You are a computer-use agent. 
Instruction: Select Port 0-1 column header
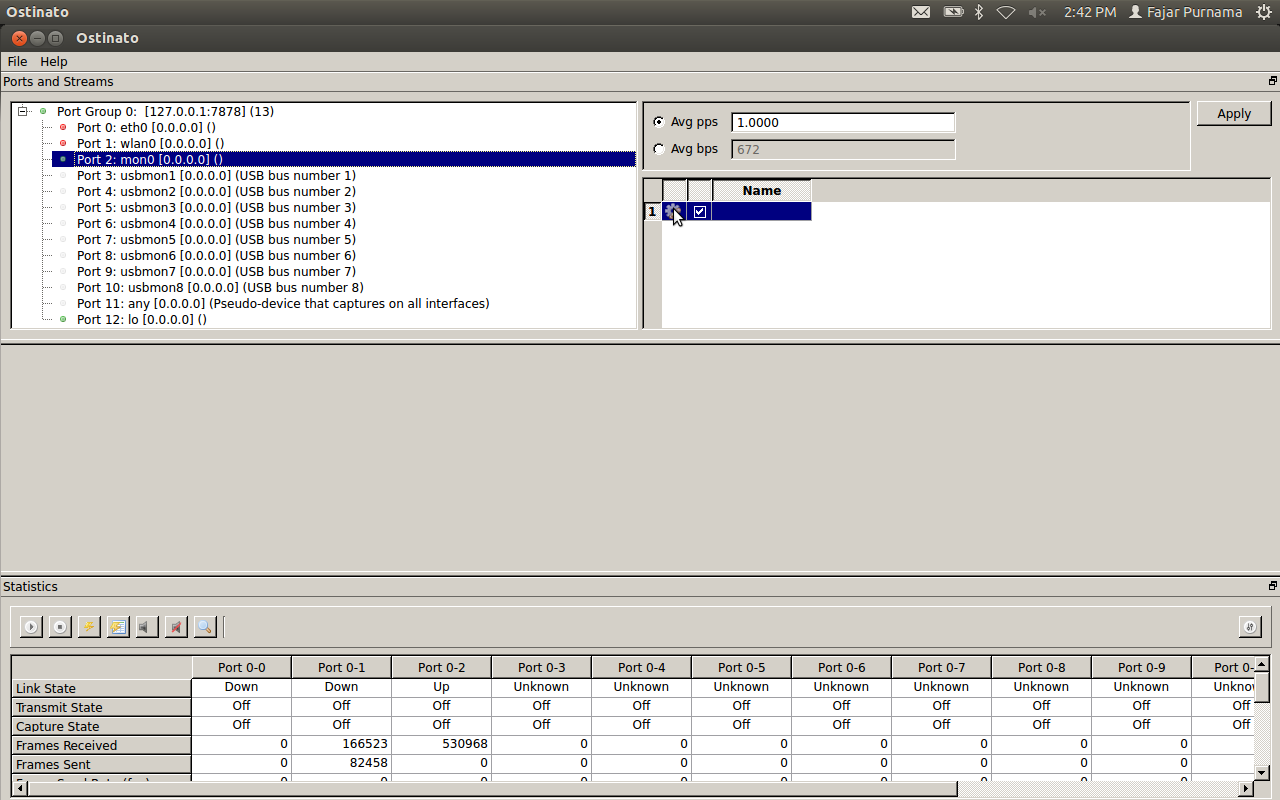coord(342,667)
